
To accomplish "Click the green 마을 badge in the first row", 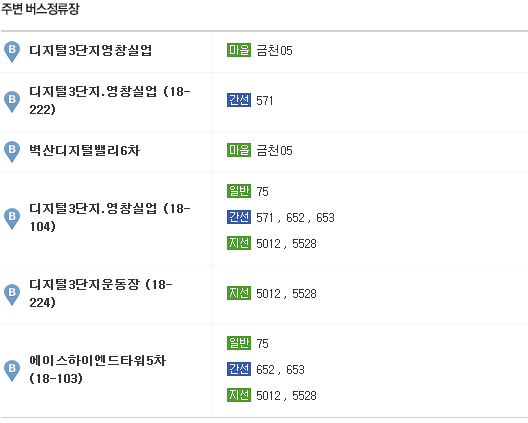I will pyautogui.click(x=239, y=50).
